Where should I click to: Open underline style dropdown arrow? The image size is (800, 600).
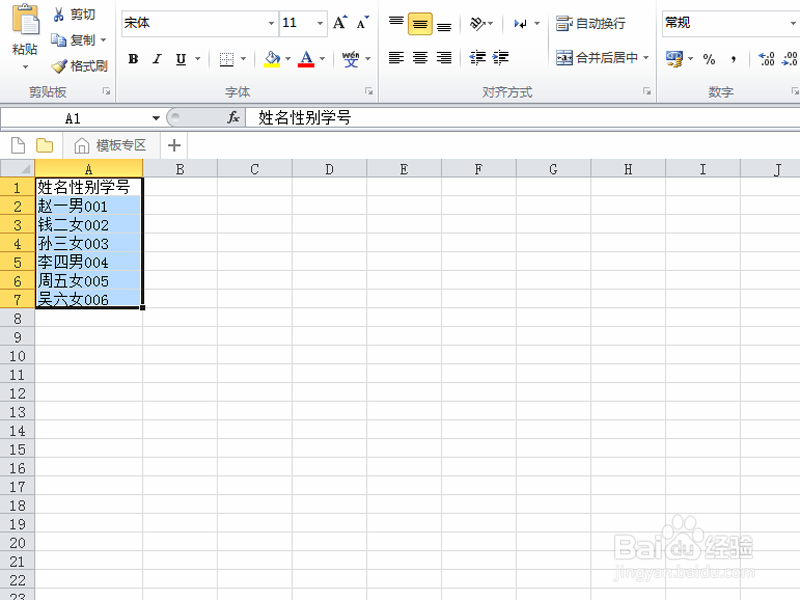click(197, 59)
